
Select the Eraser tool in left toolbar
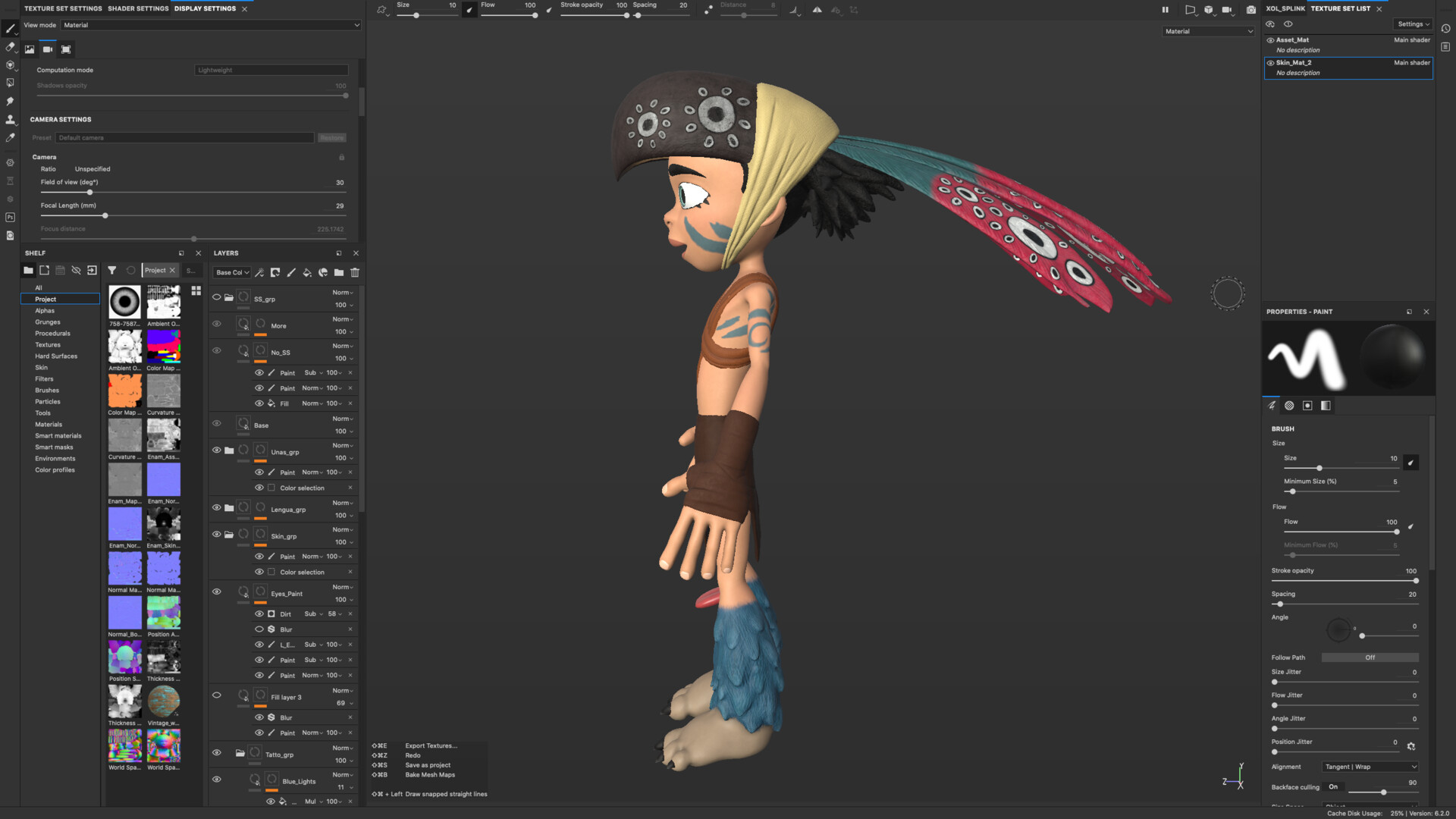[10, 47]
